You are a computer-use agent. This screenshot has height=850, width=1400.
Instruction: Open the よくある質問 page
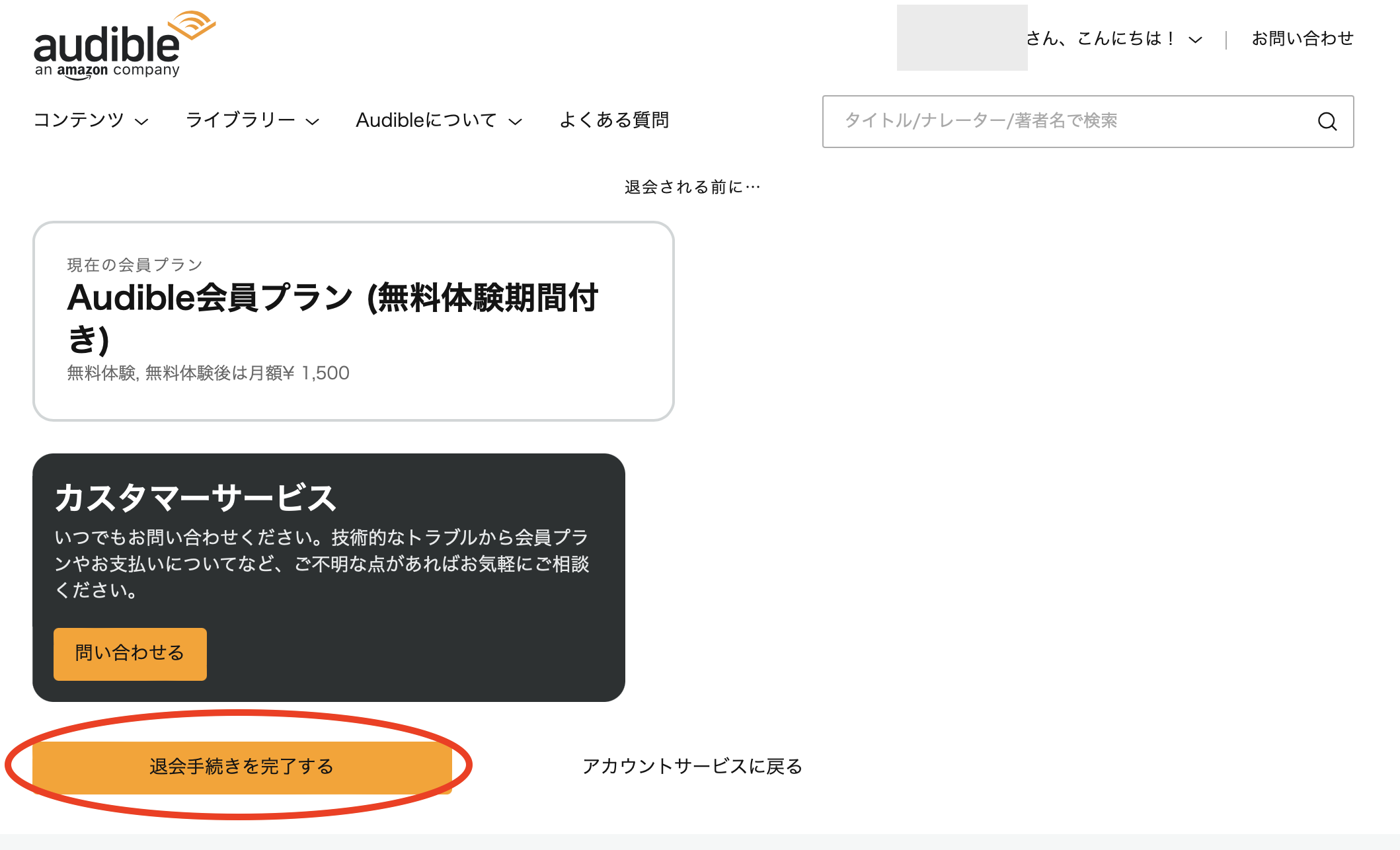[614, 120]
